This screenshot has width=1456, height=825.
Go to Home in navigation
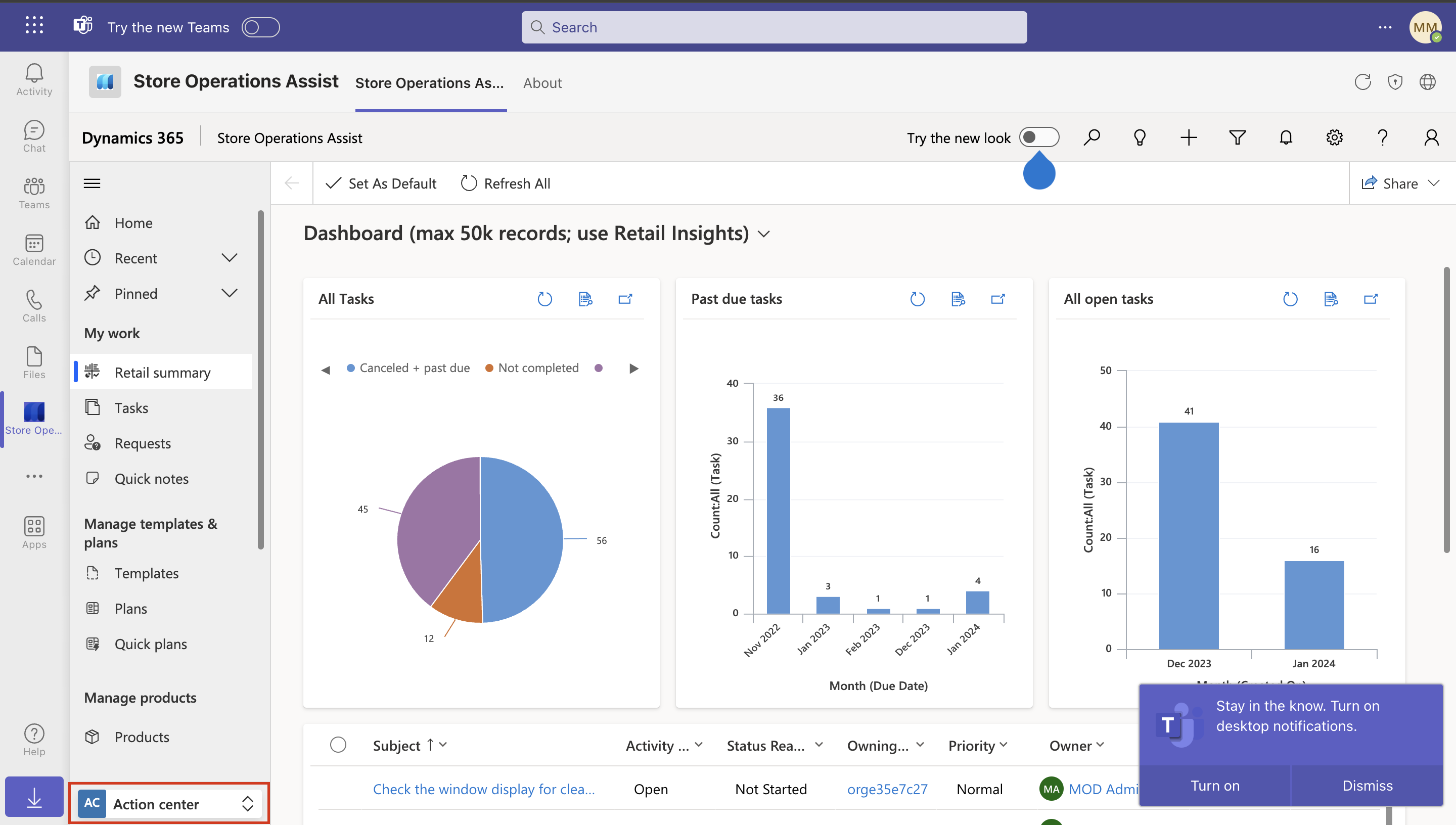click(x=161, y=223)
